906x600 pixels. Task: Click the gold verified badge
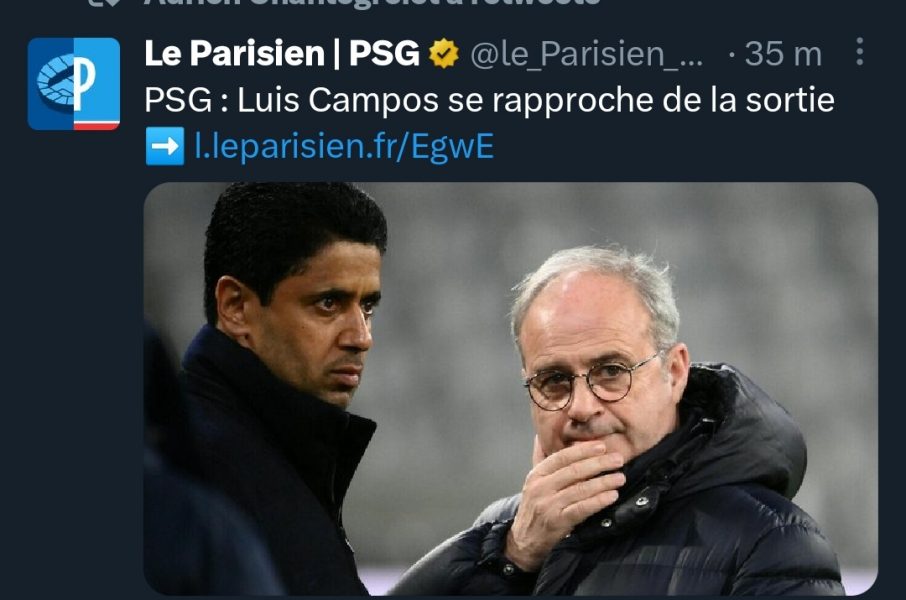click(444, 53)
